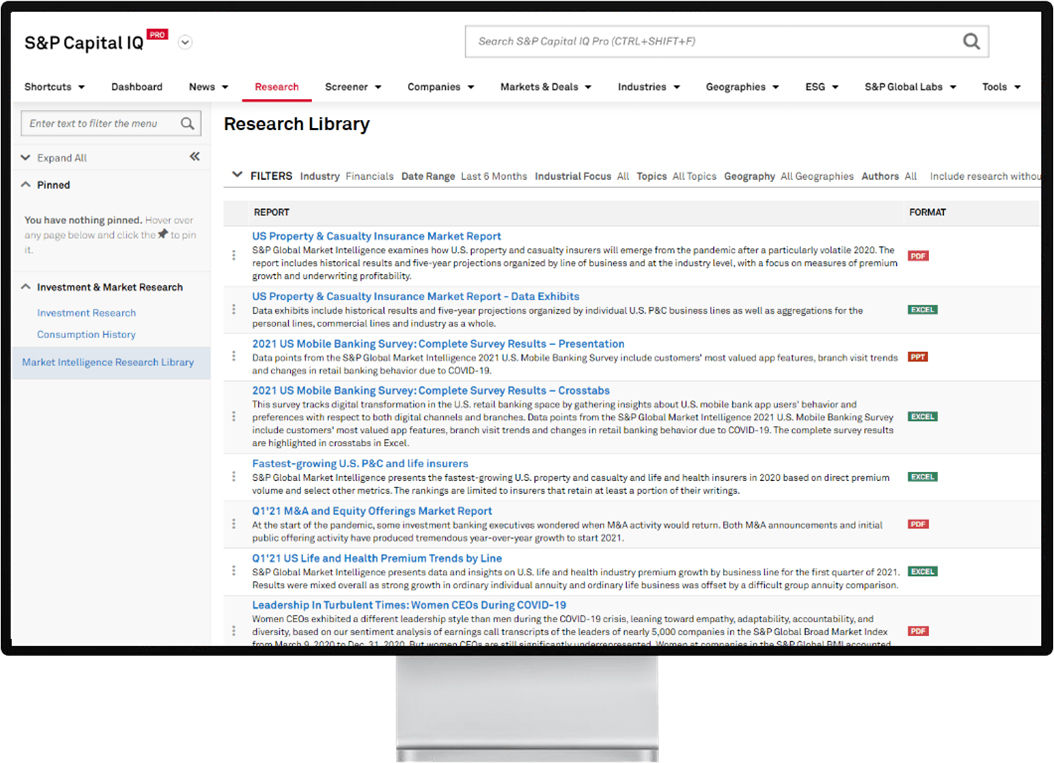1054x763 pixels.
Task: Open row options for Q1'21 M&A and Equity Offerings
Action: point(234,524)
